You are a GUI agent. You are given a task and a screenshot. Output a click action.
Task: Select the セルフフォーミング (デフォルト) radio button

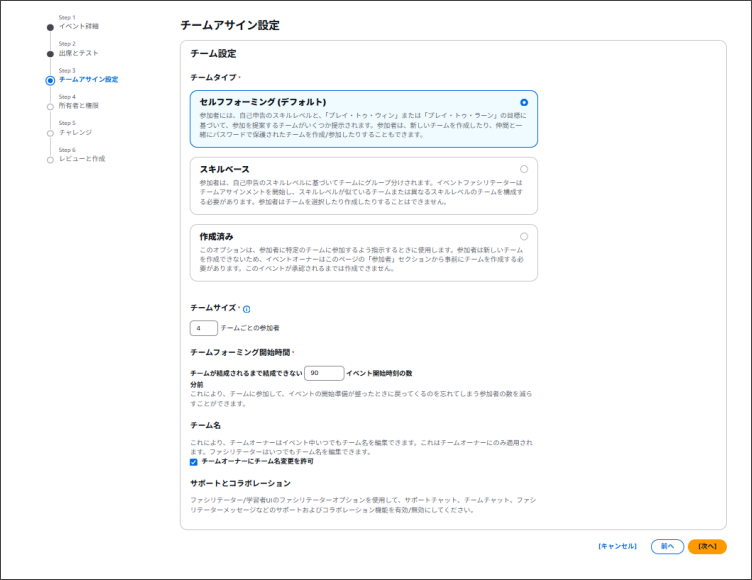[524, 102]
